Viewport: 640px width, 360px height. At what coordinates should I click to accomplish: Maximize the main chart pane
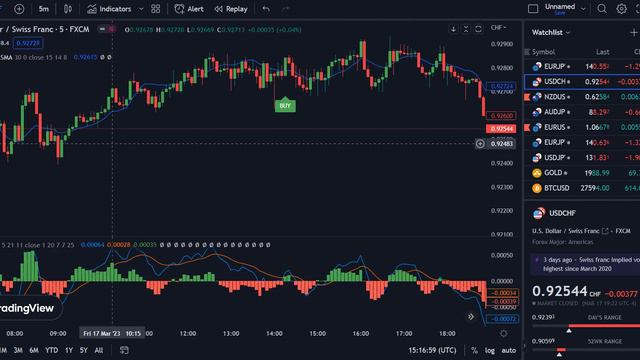tap(478, 29)
